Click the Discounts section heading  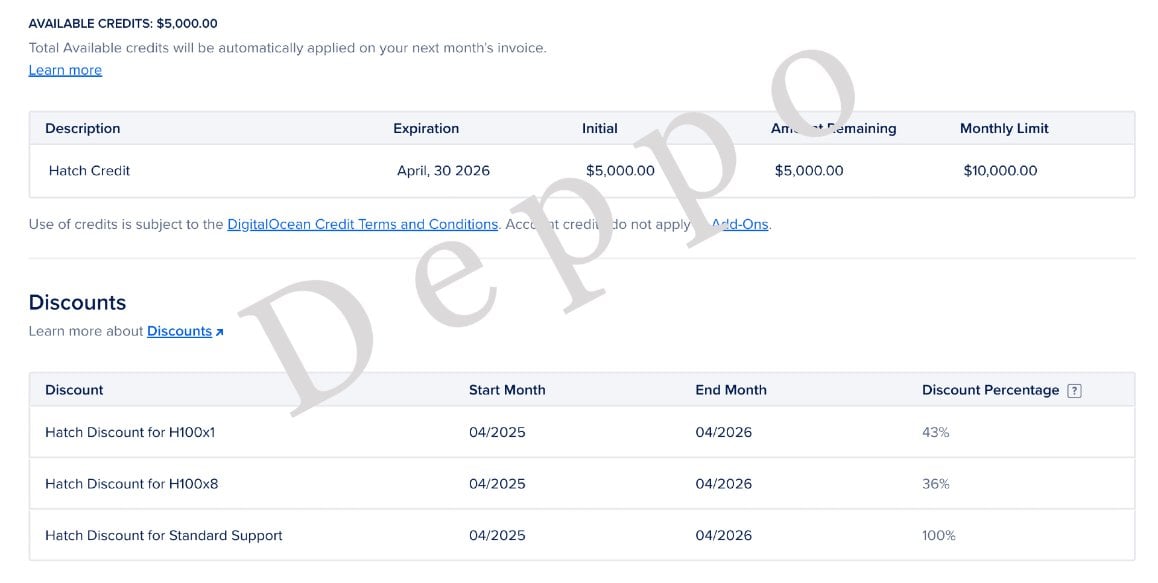78,303
